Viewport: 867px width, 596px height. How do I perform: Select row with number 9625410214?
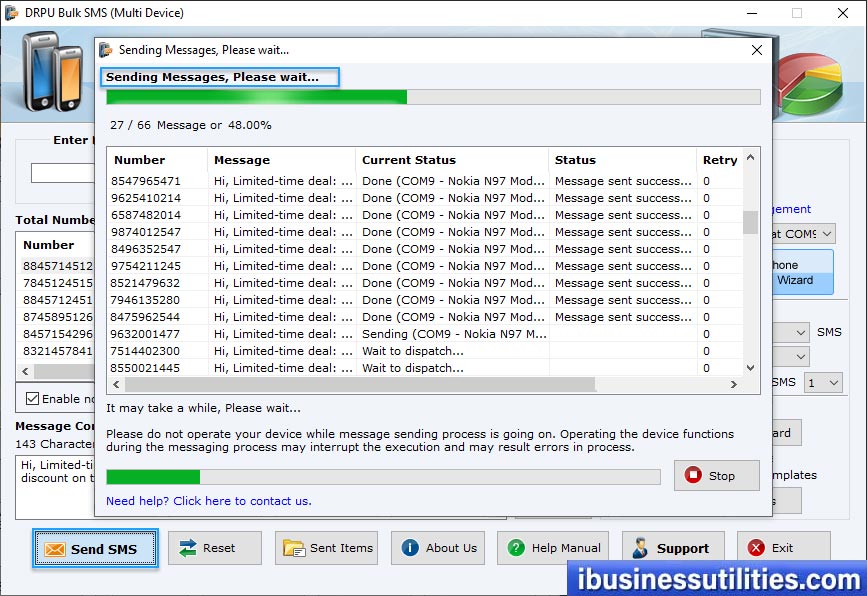click(x=425, y=198)
